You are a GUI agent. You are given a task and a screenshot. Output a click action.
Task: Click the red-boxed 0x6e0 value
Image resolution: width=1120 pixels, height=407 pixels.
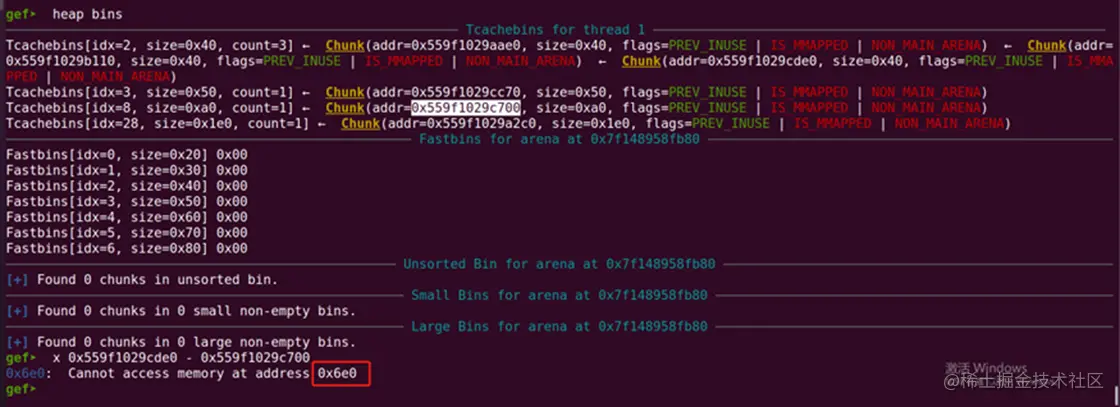click(x=341, y=373)
